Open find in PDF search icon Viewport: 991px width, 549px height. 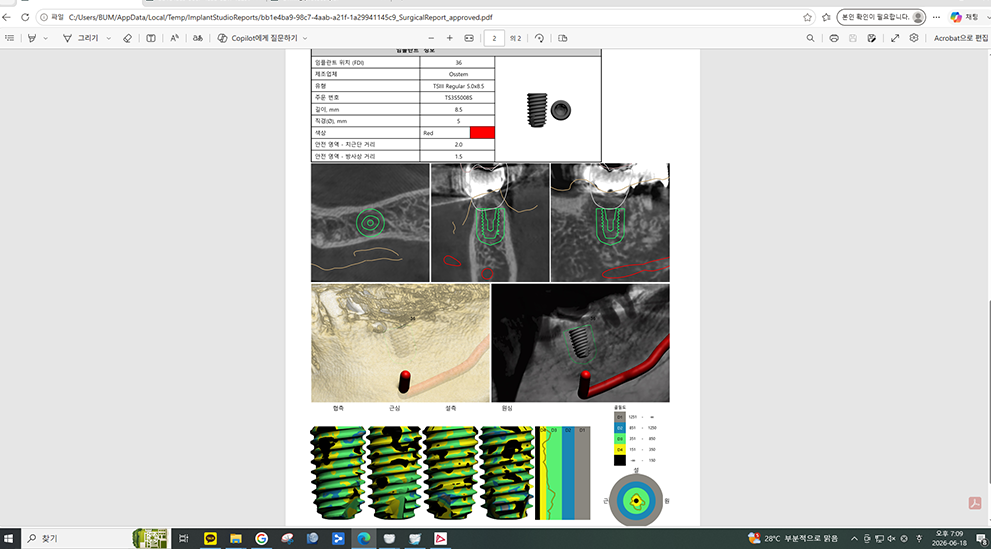810,38
